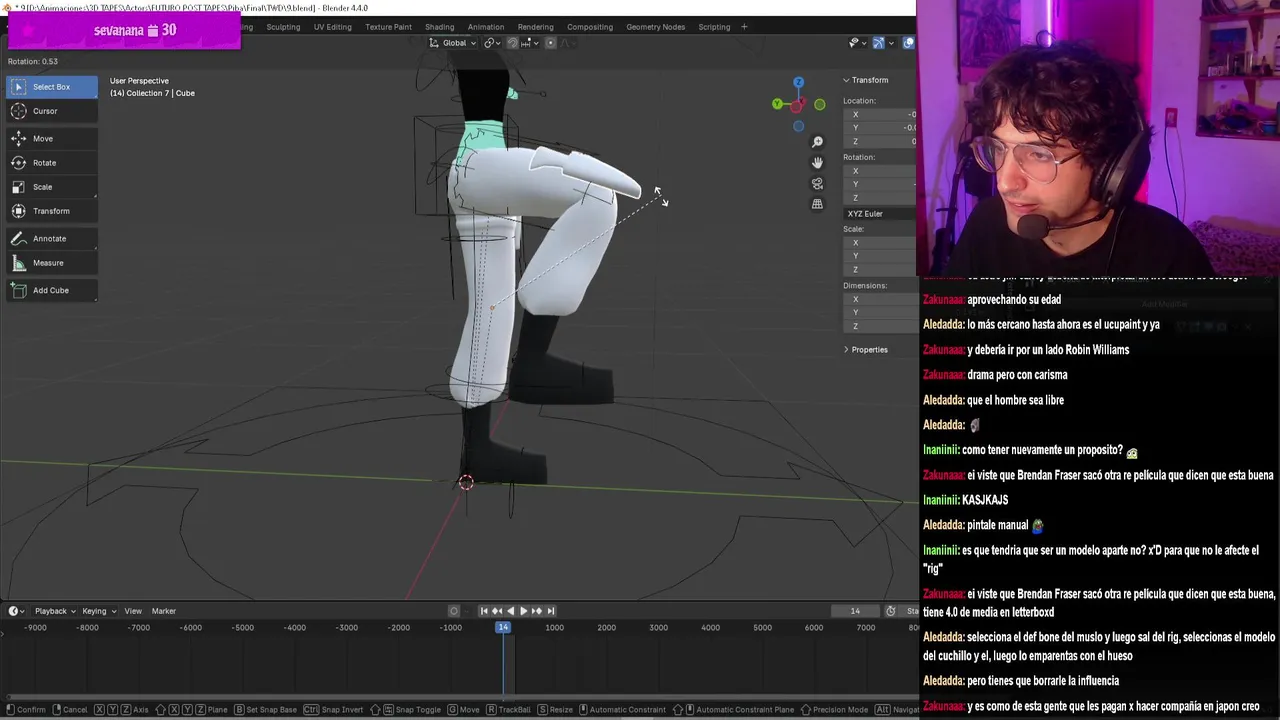The image size is (1280, 720).
Task: Switch to Sculpting workspace tab
Action: click(x=283, y=27)
